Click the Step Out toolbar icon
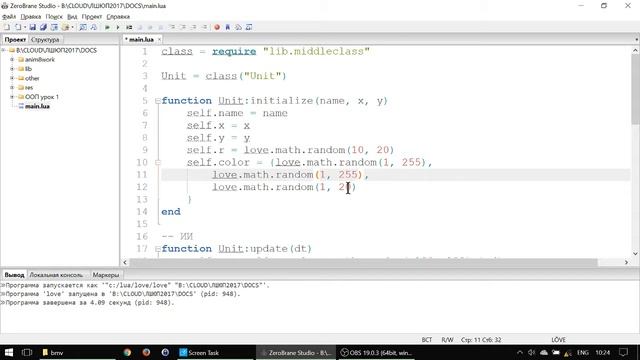Viewport: 640px width, 360px height. pos(193,27)
